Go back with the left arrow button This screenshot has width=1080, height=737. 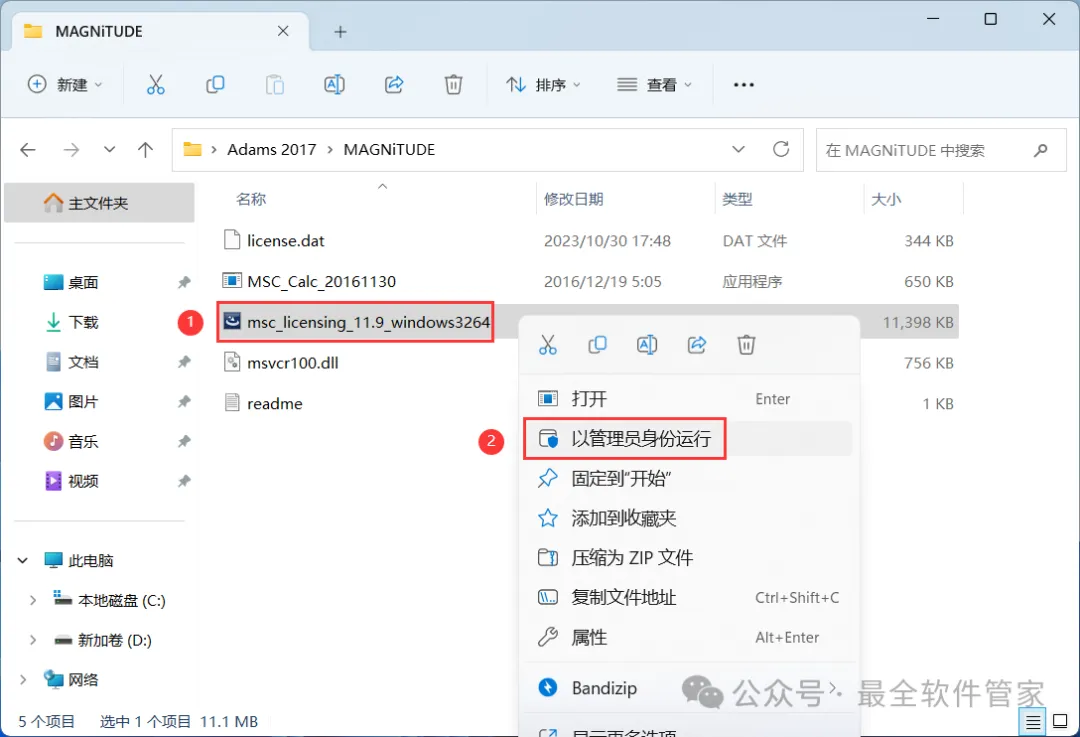tap(28, 149)
